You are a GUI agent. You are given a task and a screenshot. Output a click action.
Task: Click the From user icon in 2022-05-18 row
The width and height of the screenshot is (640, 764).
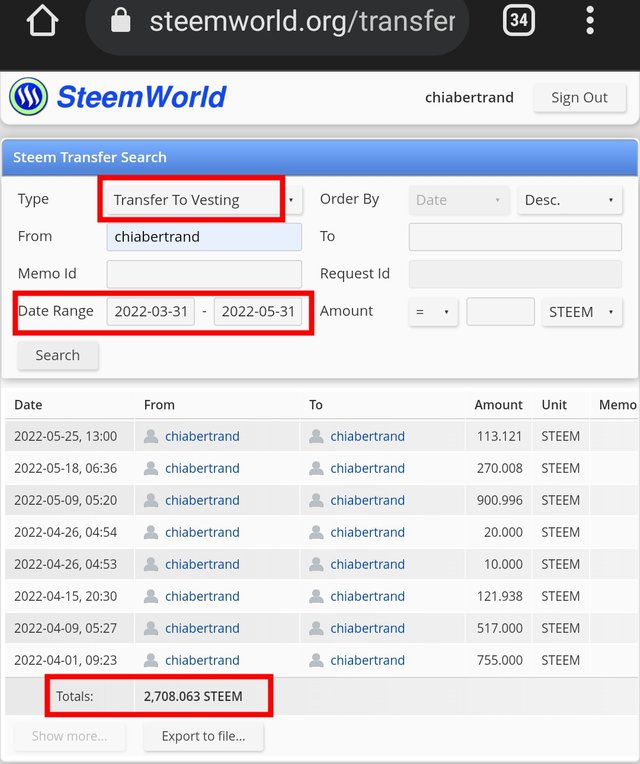[x=151, y=468]
